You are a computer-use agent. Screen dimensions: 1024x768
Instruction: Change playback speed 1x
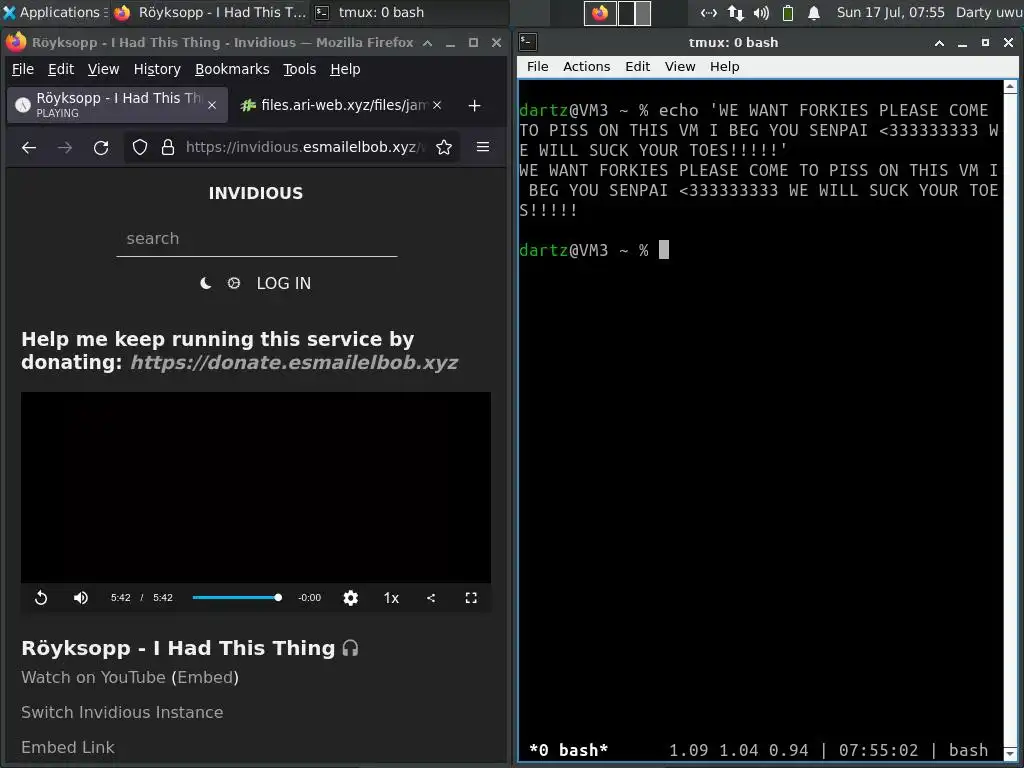[391, 598]
